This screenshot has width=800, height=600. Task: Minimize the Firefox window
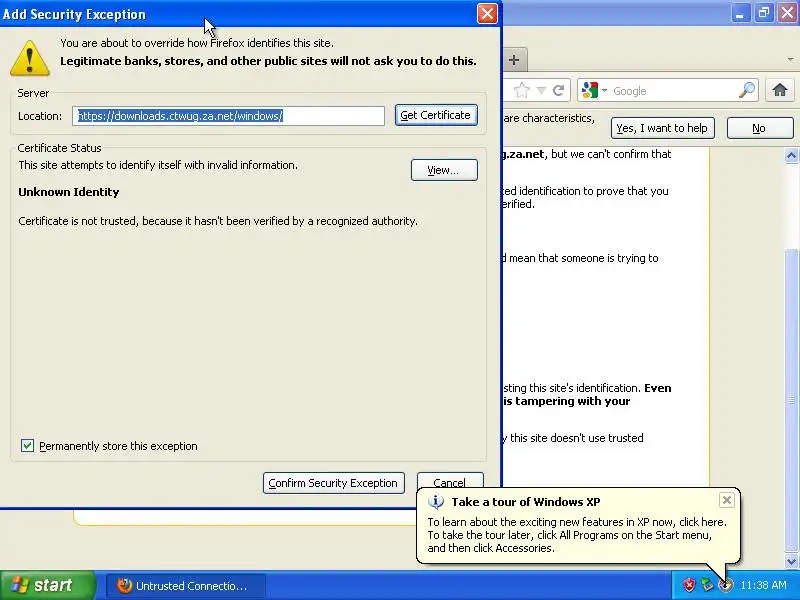[739, 13]
